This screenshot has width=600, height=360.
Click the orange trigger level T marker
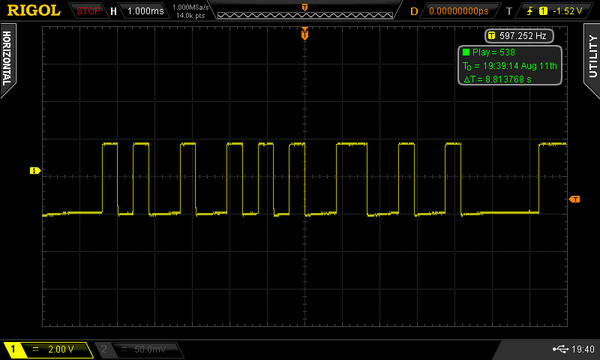coord(574,199)
